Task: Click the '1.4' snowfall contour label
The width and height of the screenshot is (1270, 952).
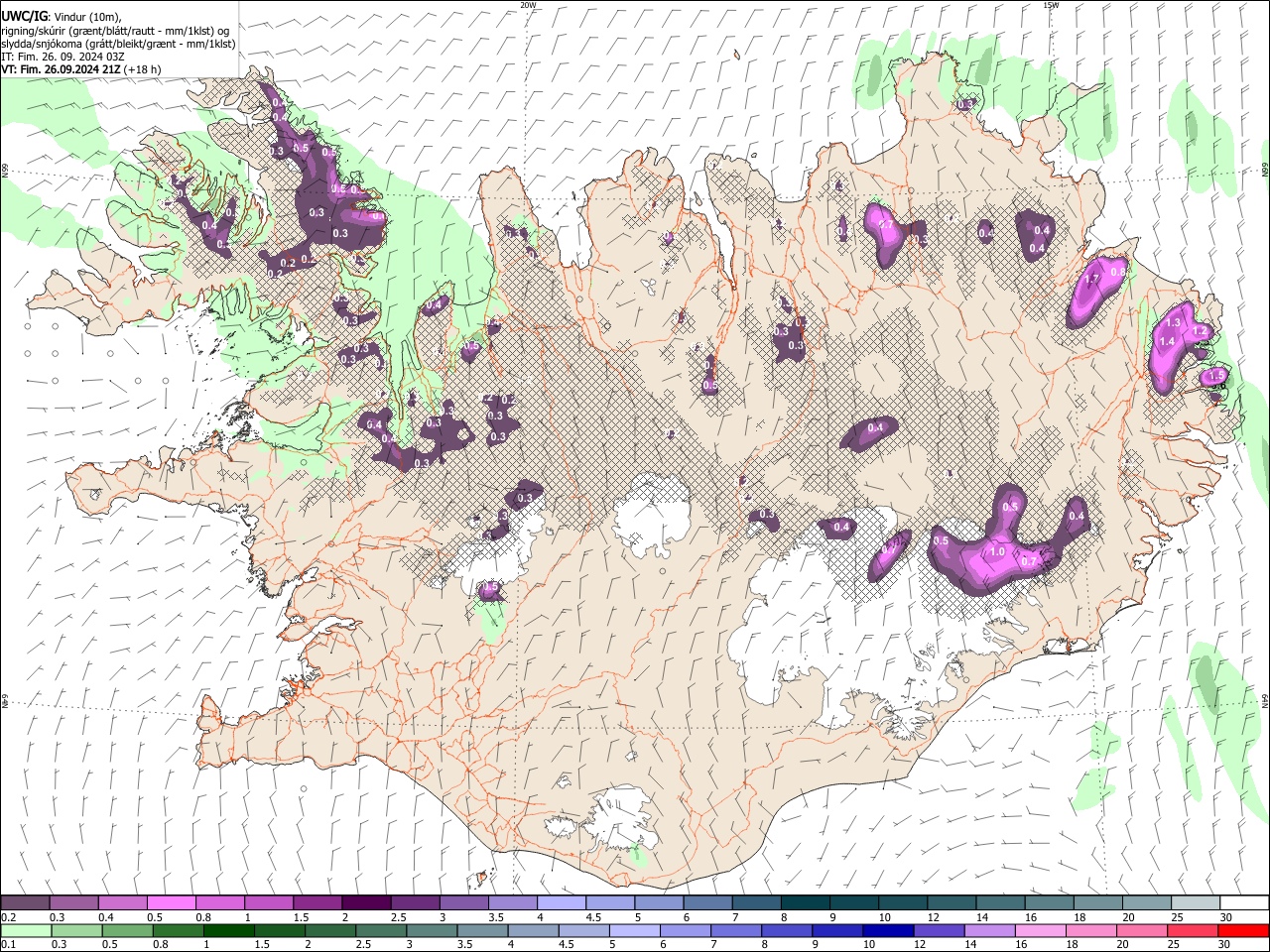Action: point(1167,342)
